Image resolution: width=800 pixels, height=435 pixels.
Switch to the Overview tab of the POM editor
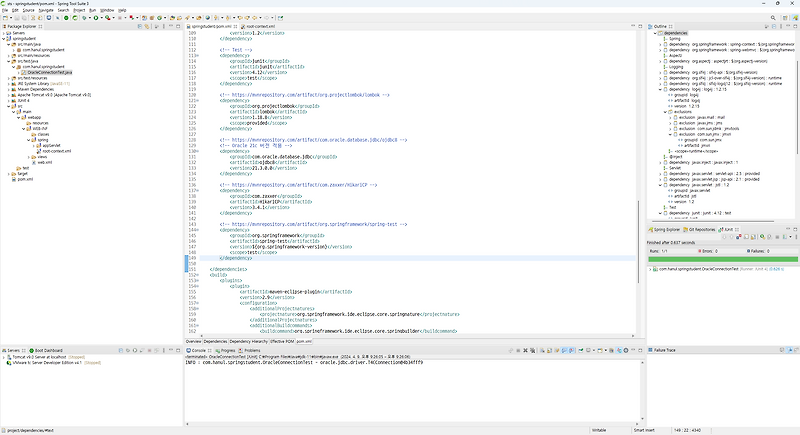(x=193, y=342)
